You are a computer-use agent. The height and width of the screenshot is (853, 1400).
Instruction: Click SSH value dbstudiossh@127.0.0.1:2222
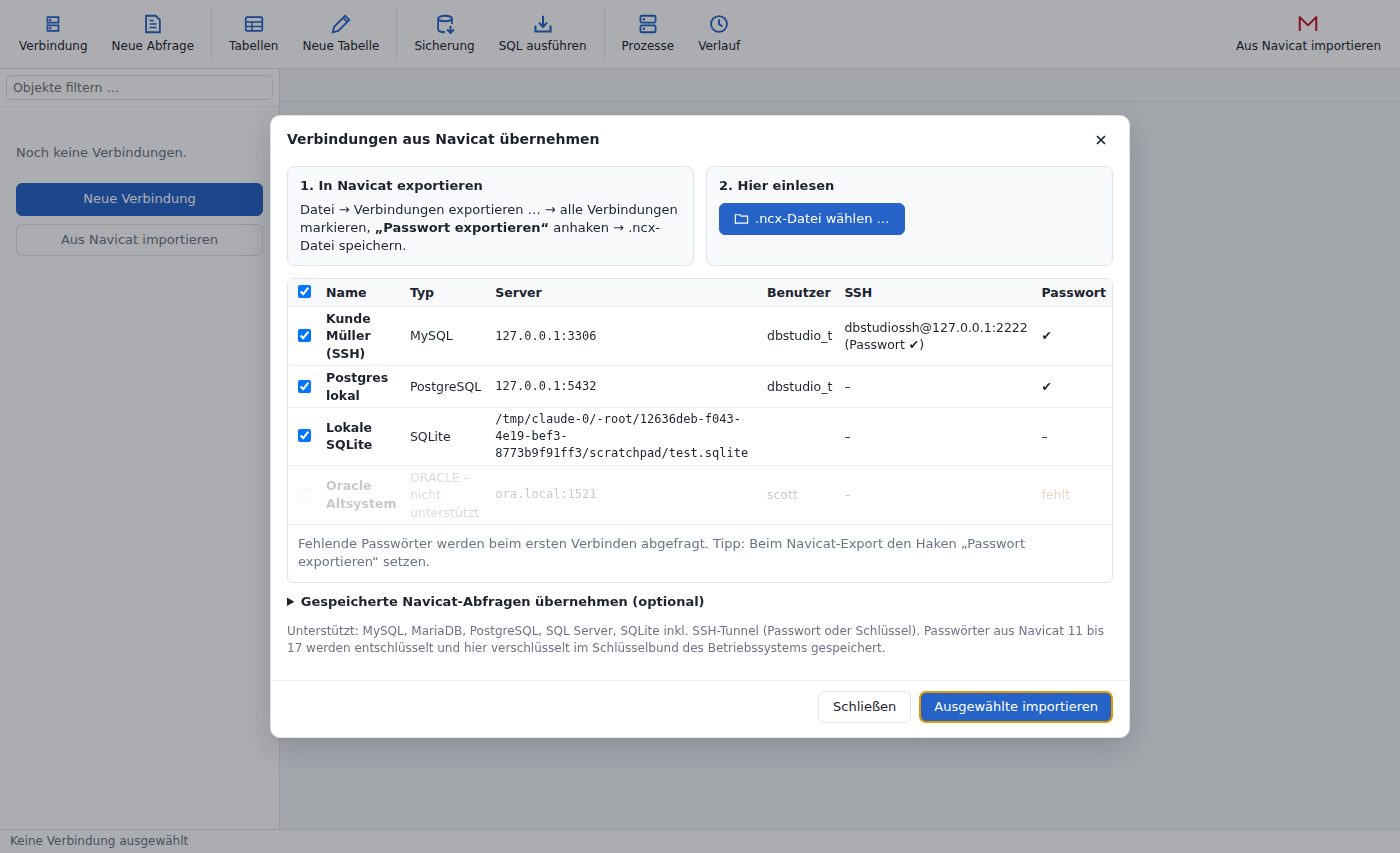(936, 328)
